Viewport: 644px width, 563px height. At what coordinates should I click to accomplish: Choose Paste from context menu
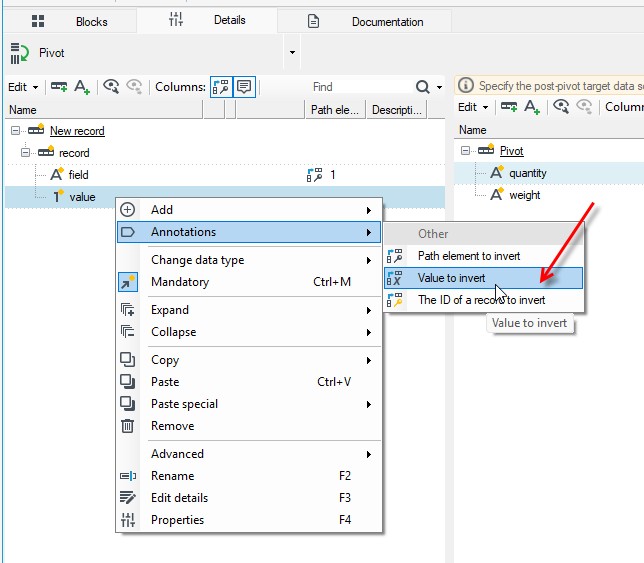coord(249,382)
